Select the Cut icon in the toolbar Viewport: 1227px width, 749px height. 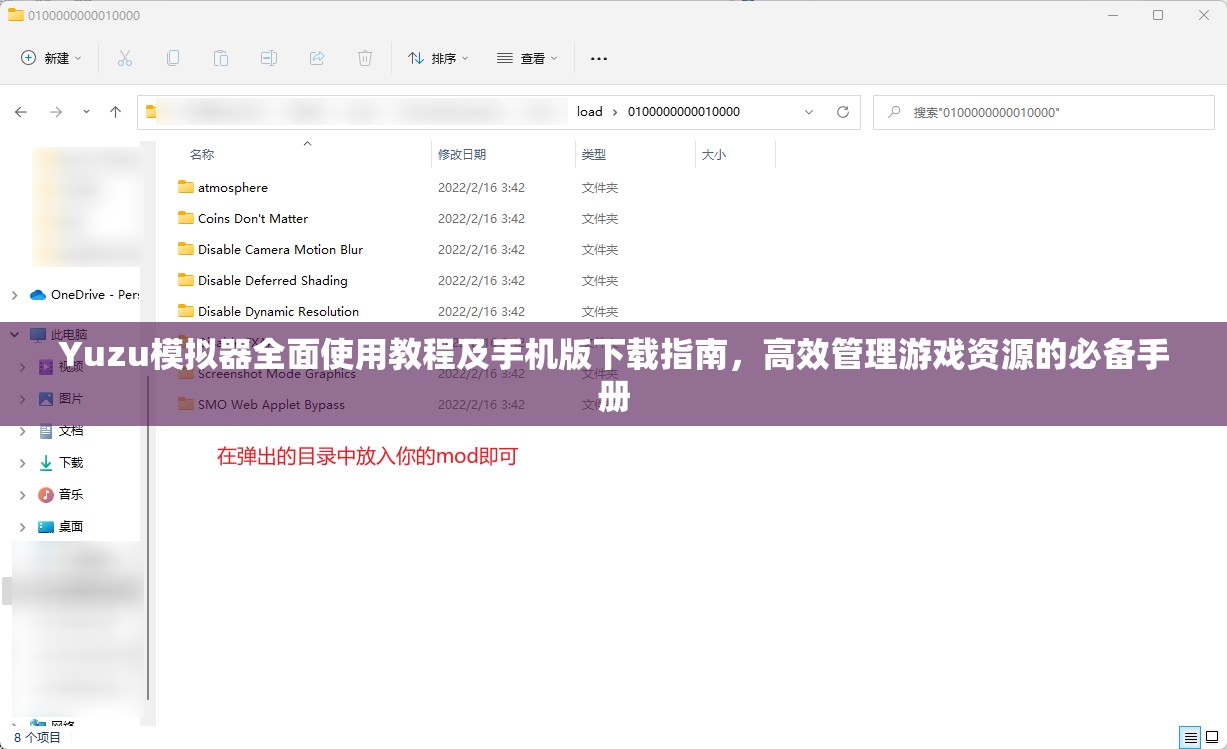125,58
